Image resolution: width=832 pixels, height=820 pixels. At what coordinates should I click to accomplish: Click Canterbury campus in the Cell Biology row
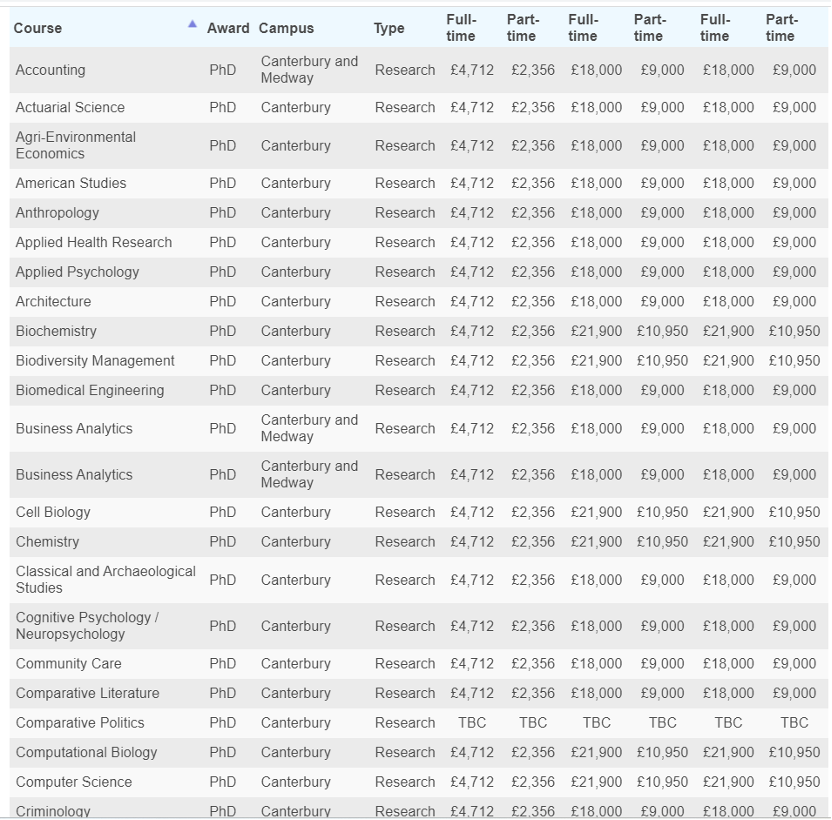coord(296,512)
